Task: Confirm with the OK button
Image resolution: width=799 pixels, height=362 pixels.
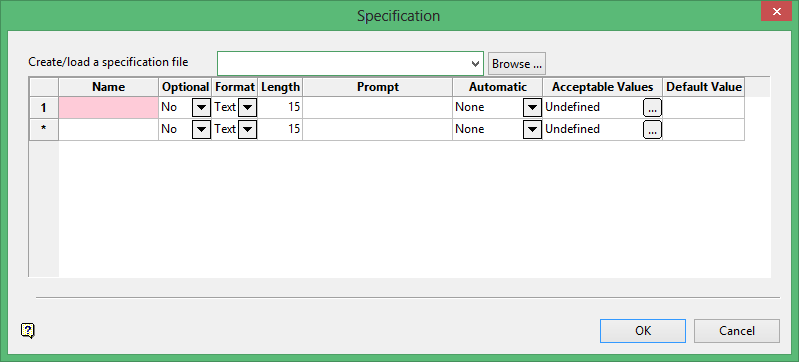Action: 643,331
